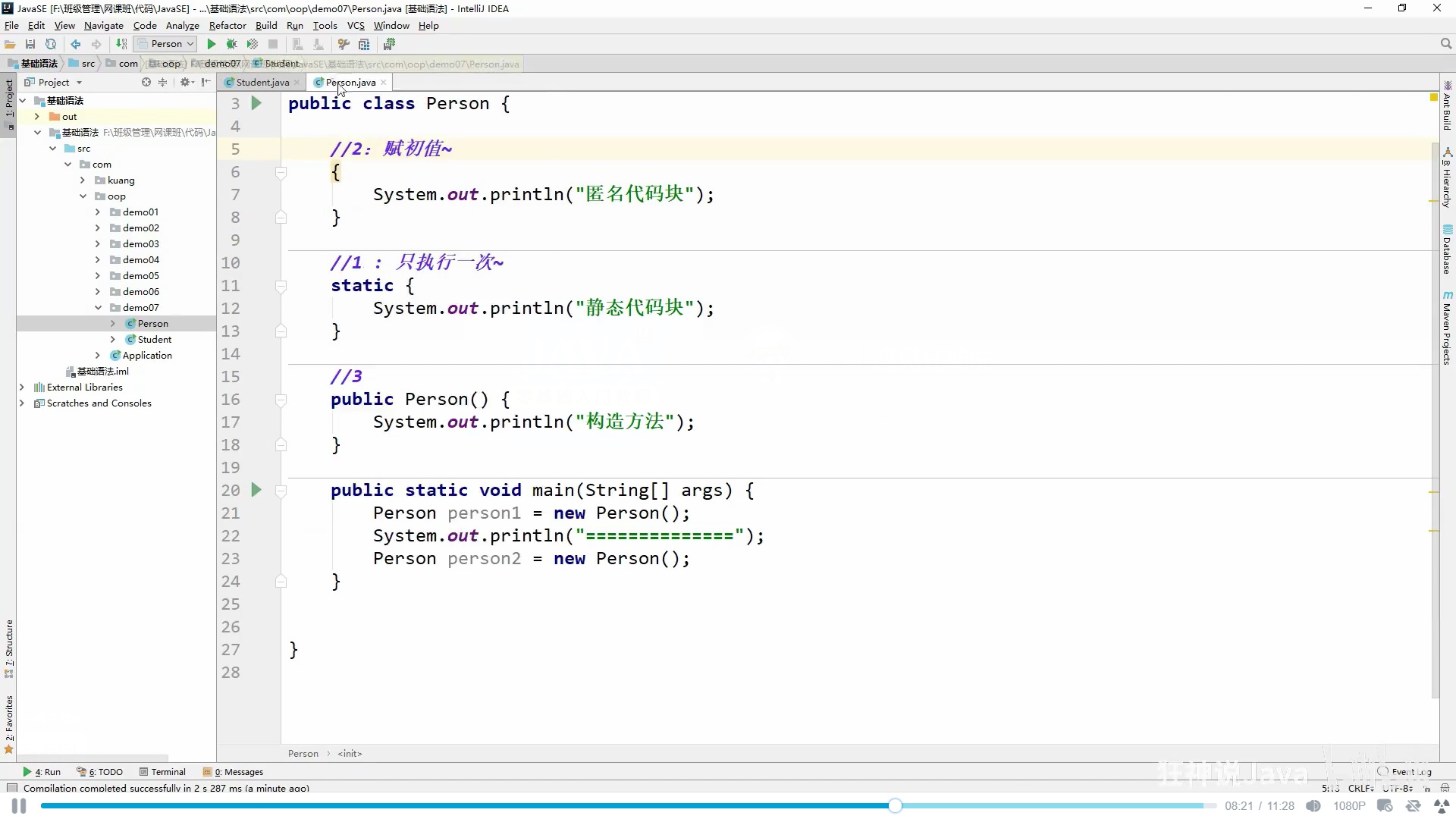Click the Synchronize refresh icon in toolbar
The width and height of the screenshot is (1456, 819).
pos(51,44)
